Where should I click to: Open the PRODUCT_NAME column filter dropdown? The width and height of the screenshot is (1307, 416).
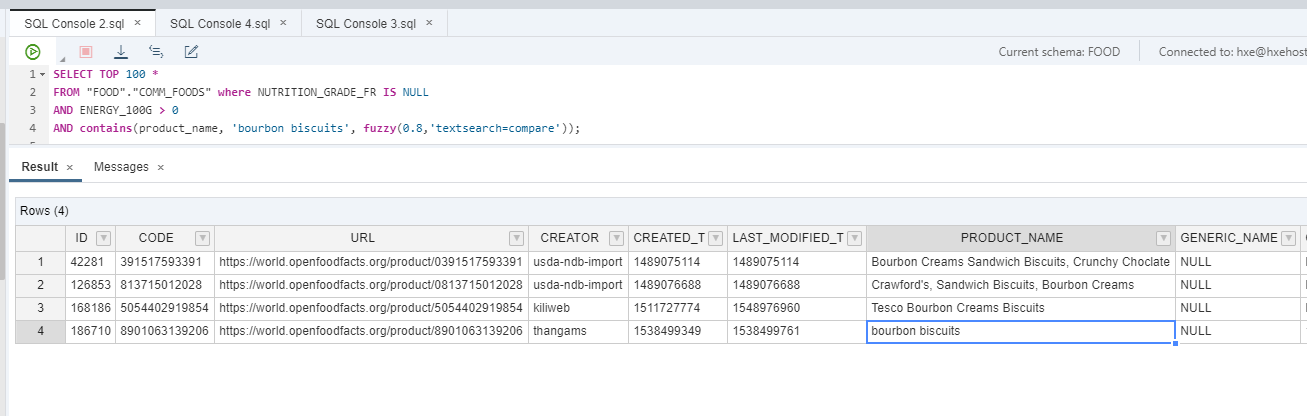point(1163,238)
